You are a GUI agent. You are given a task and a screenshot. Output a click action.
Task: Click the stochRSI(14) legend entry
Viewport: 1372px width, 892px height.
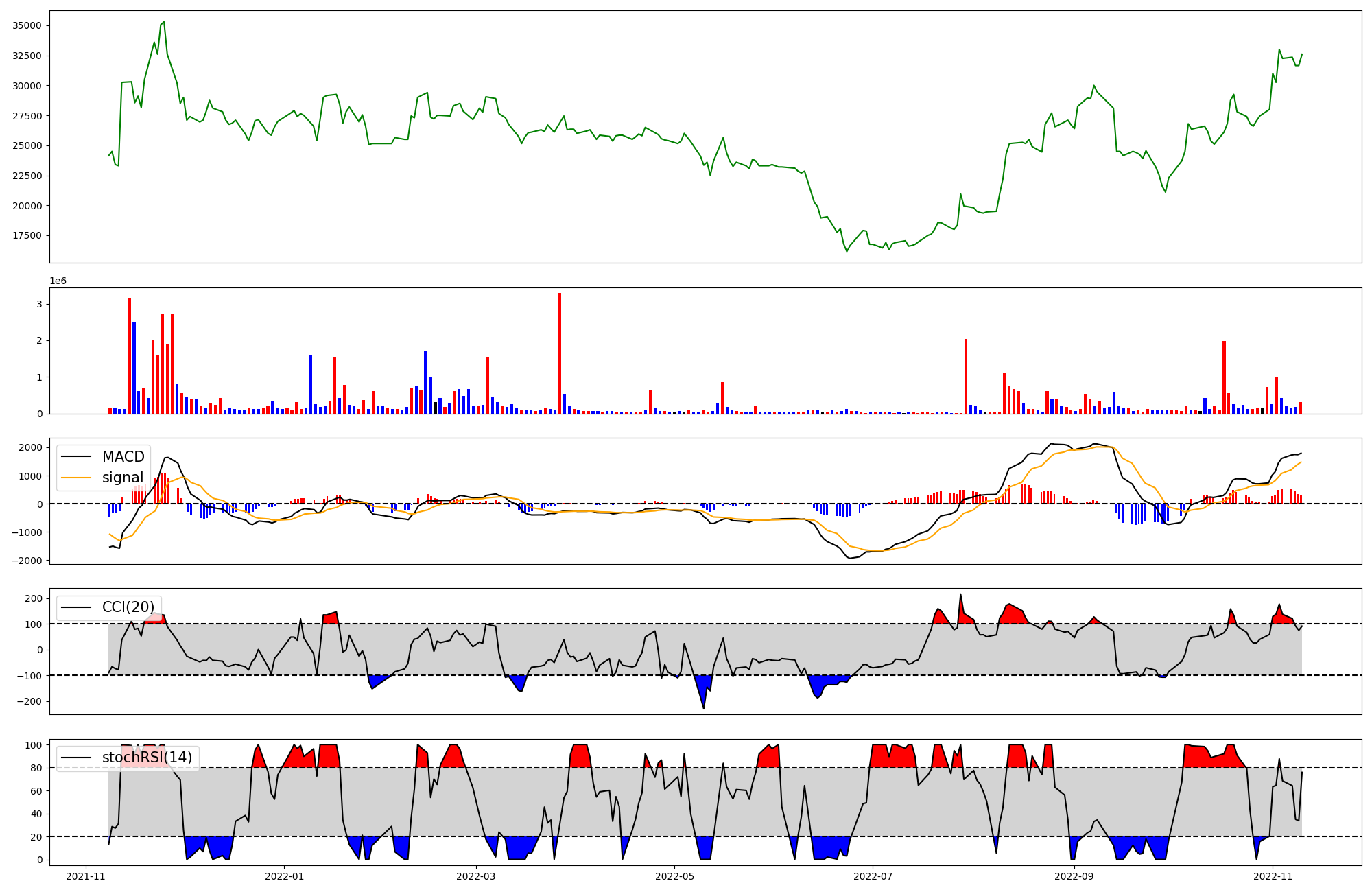147,758
